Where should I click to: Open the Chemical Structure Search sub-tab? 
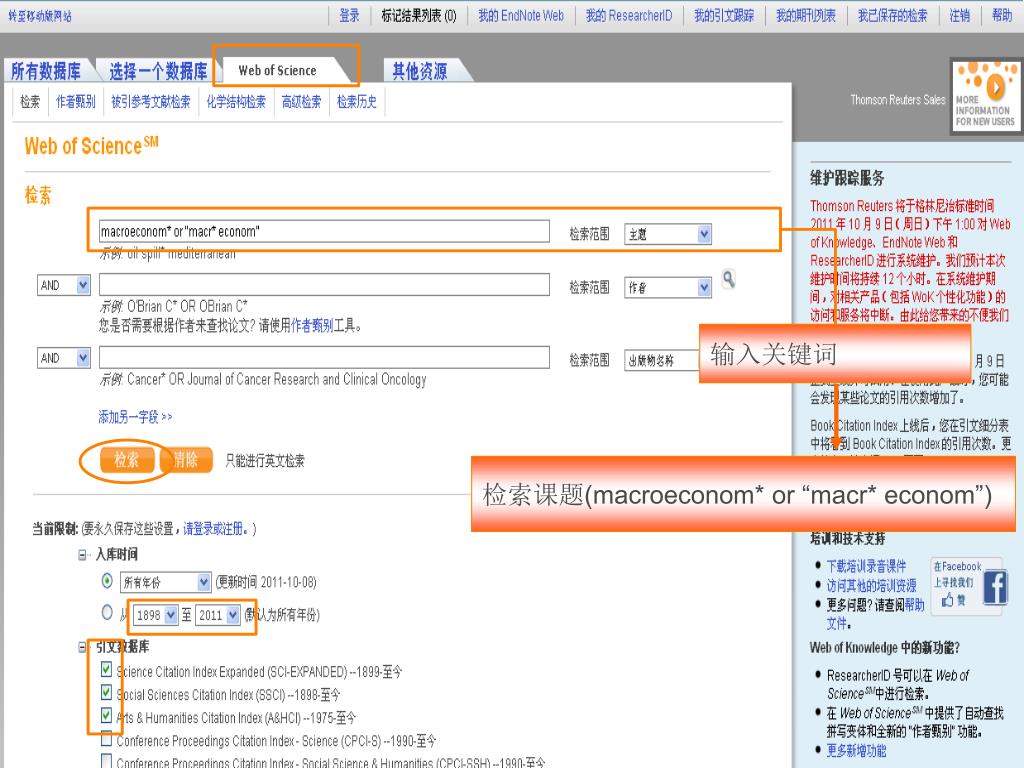(236, 101)
